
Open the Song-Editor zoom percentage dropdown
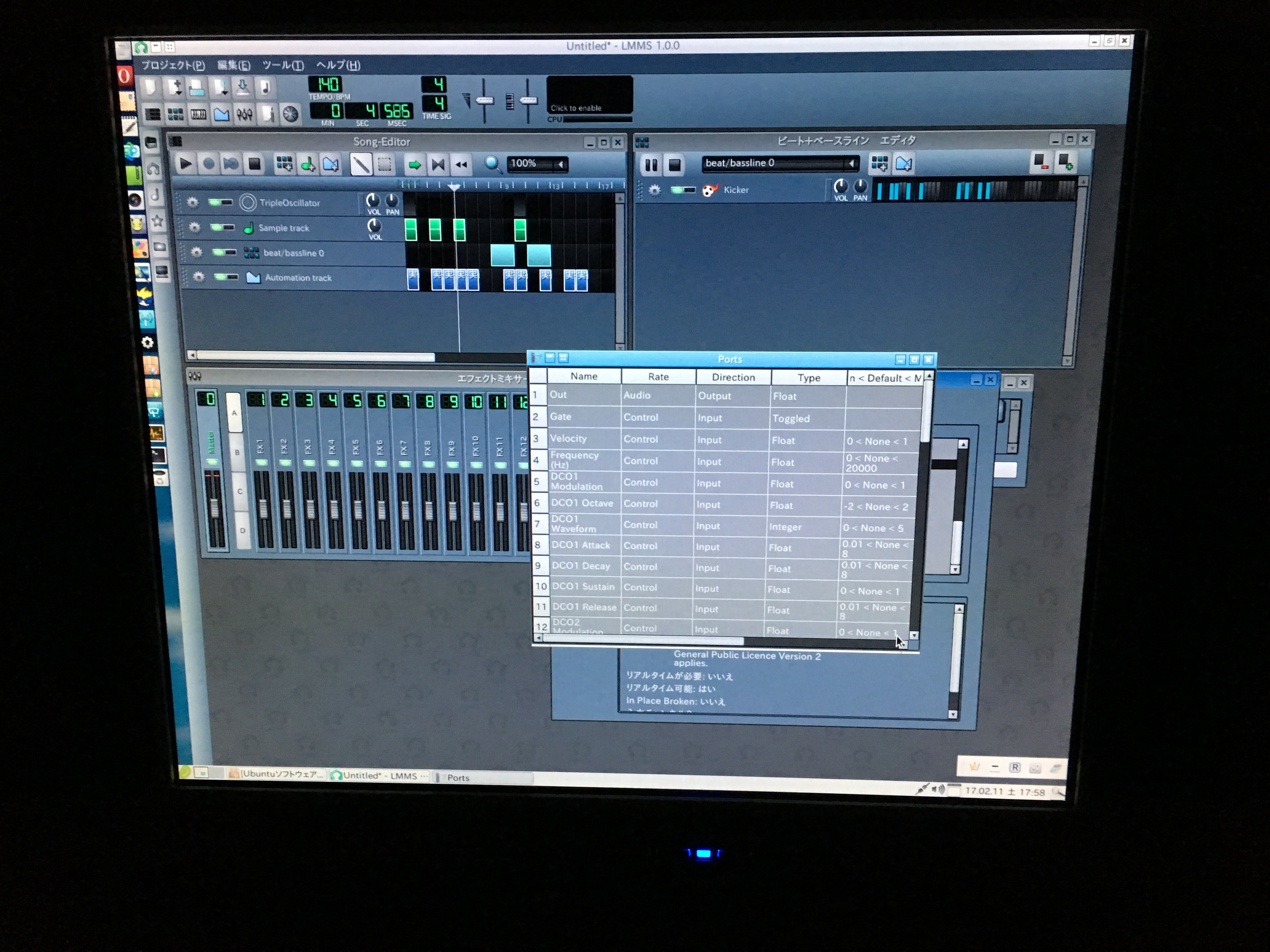pyautogui.click(x=561, y=164)
